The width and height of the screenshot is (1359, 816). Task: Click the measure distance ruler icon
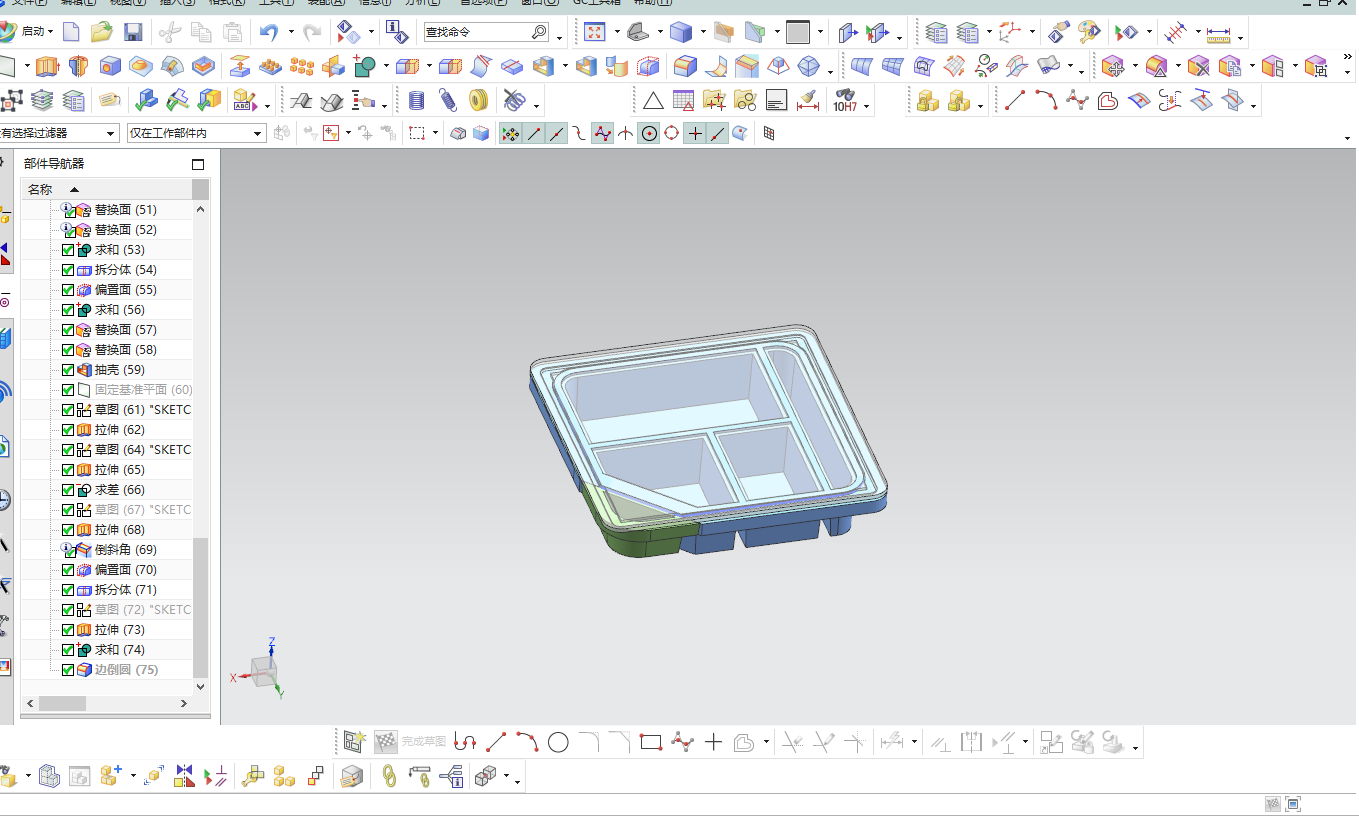coord(1218,33)
